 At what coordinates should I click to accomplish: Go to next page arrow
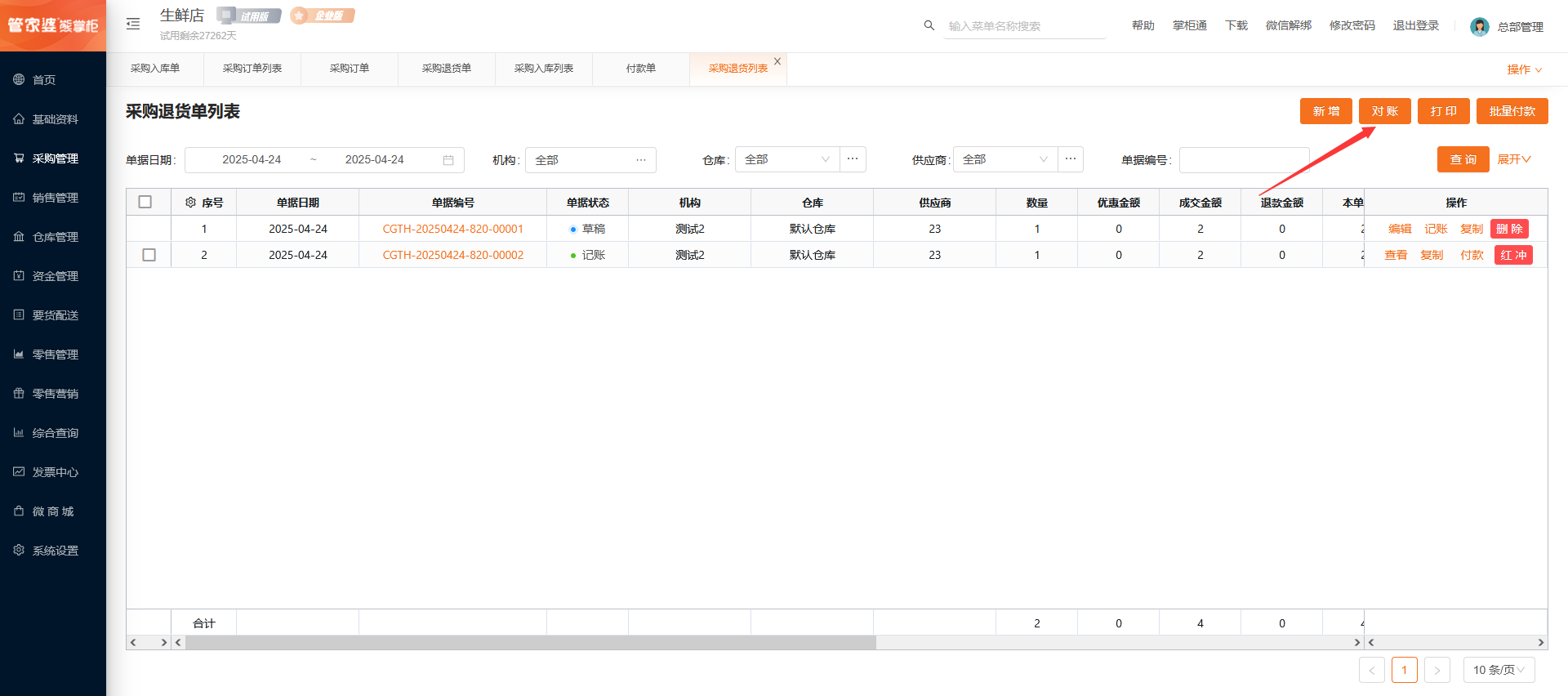(1437, 670)
